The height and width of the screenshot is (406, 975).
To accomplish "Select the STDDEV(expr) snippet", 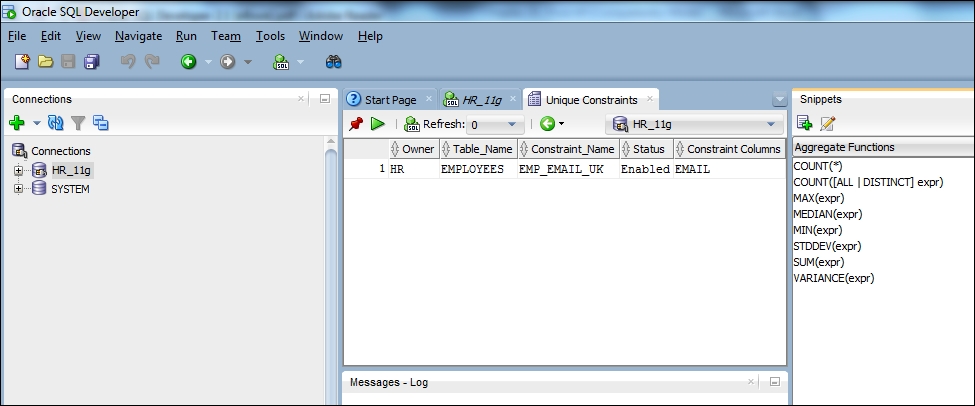I will [827, 246].
